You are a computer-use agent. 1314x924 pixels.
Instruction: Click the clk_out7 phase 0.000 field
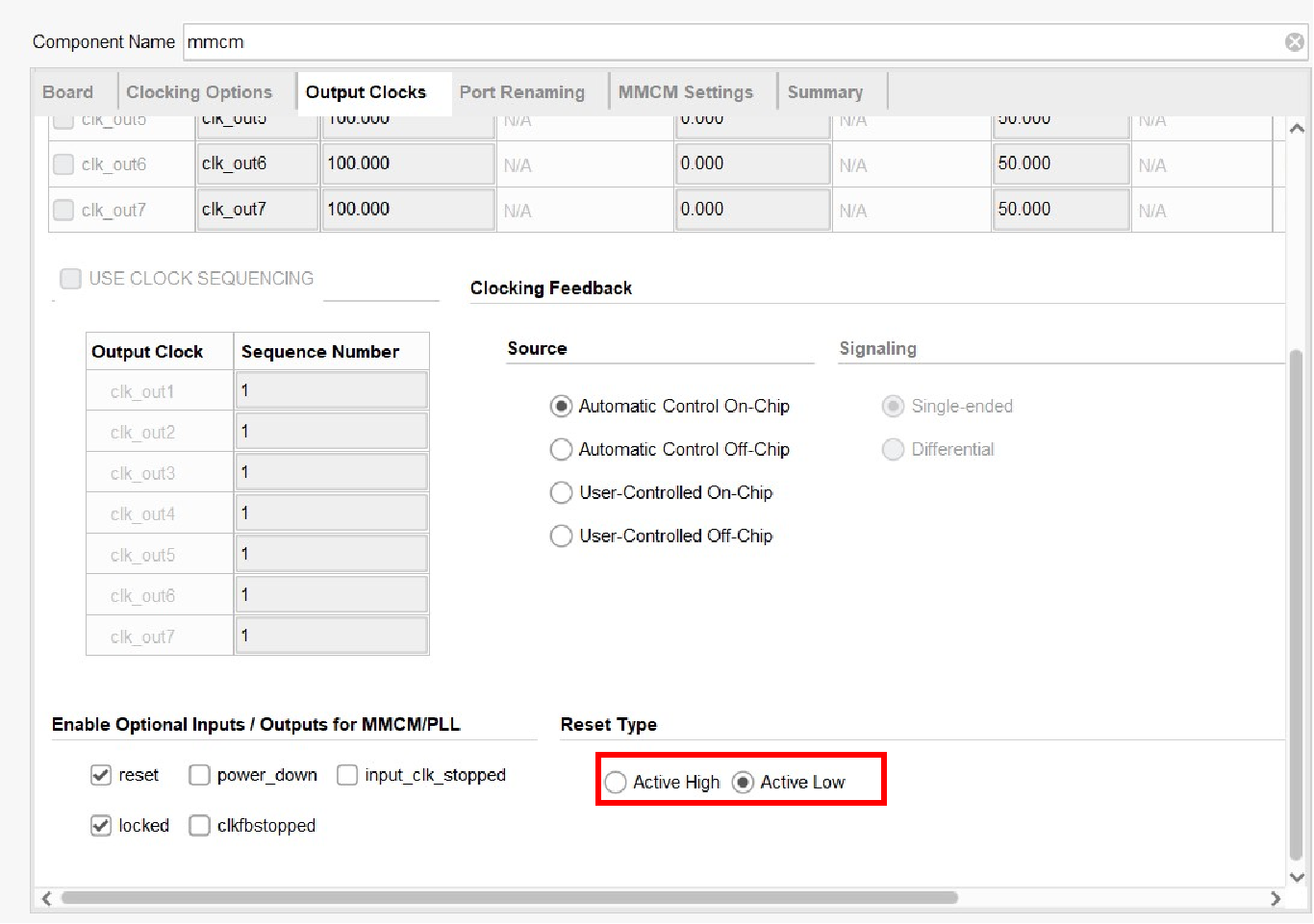pos(753,210)
